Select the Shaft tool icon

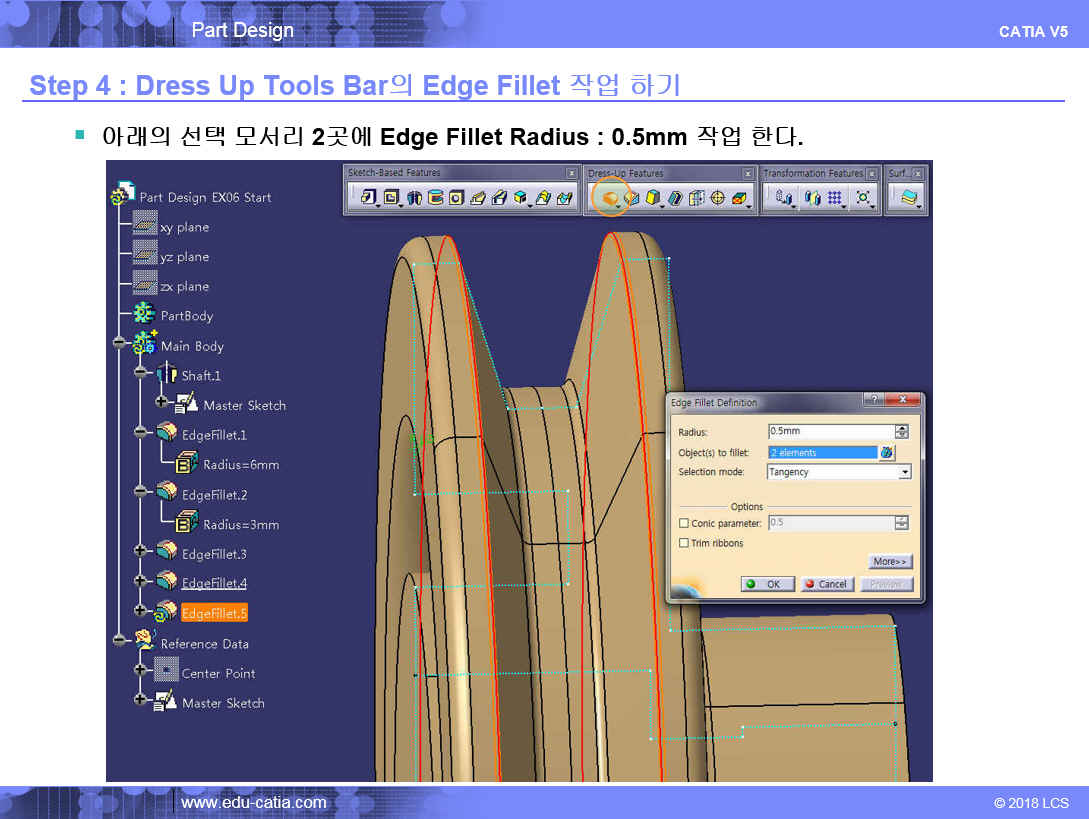pyautogui.click(x=414, y=198)
